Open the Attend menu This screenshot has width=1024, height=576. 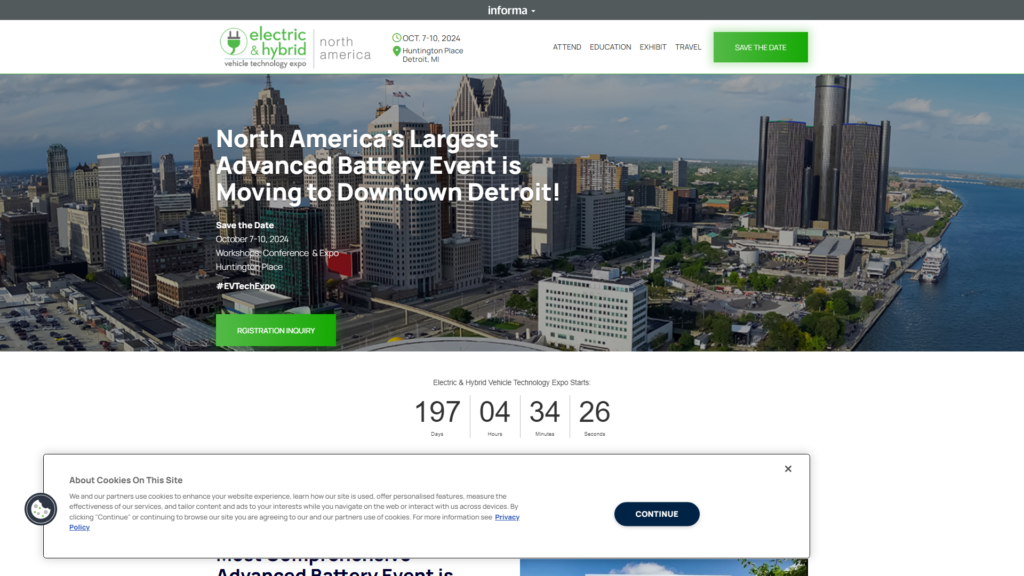click(567, 47)
